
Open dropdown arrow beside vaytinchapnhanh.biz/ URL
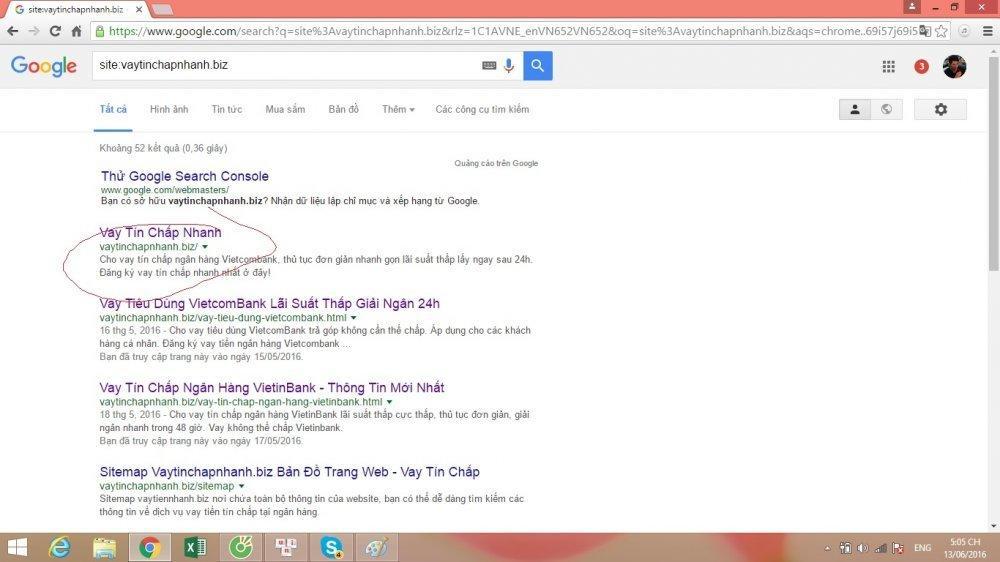click(205, 247)
